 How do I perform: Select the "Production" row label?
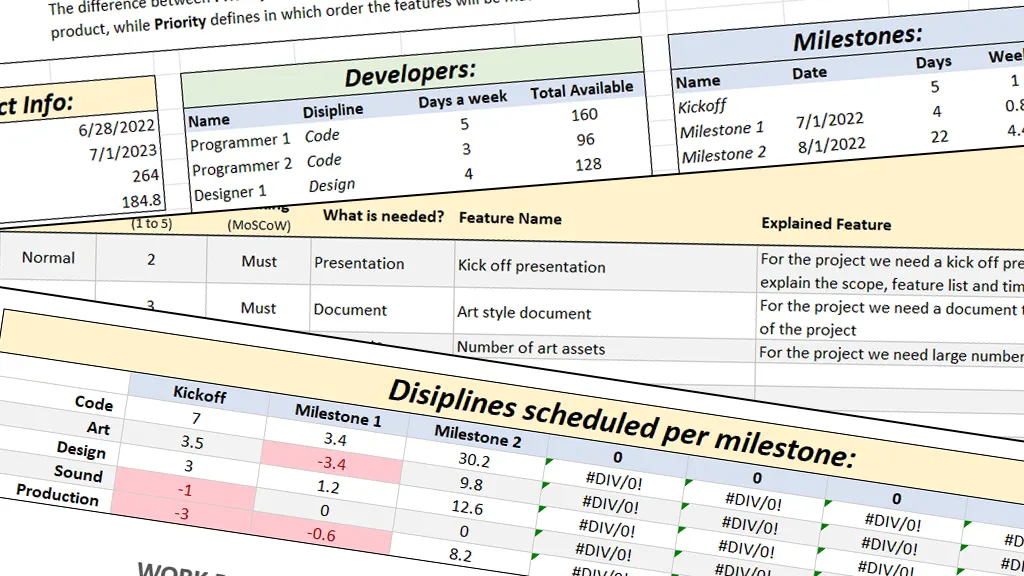(57, 495)
